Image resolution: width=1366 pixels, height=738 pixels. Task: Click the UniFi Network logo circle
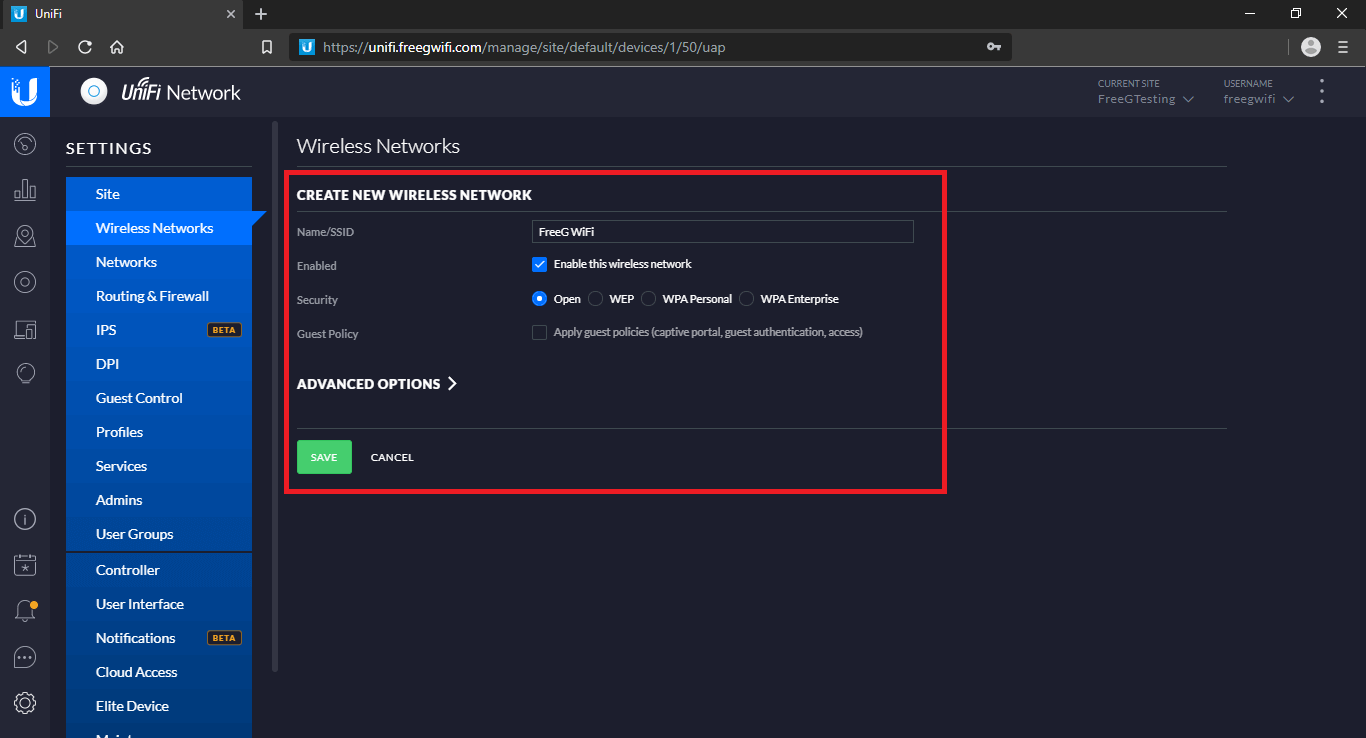point(94,92)
